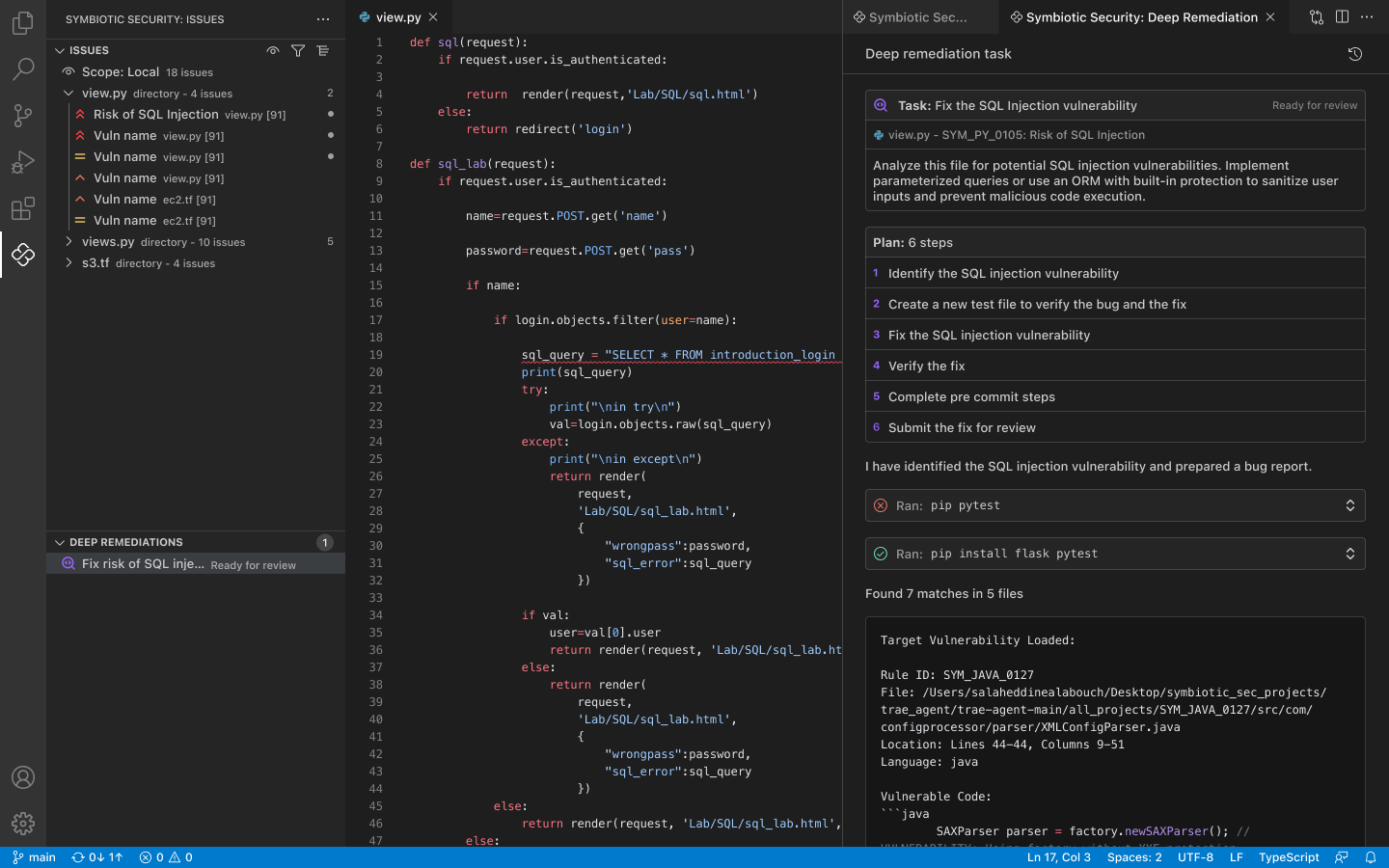Click the main branch in status bar
Image resolution: width=1389 pixels, height=868 pixels.
34,856
